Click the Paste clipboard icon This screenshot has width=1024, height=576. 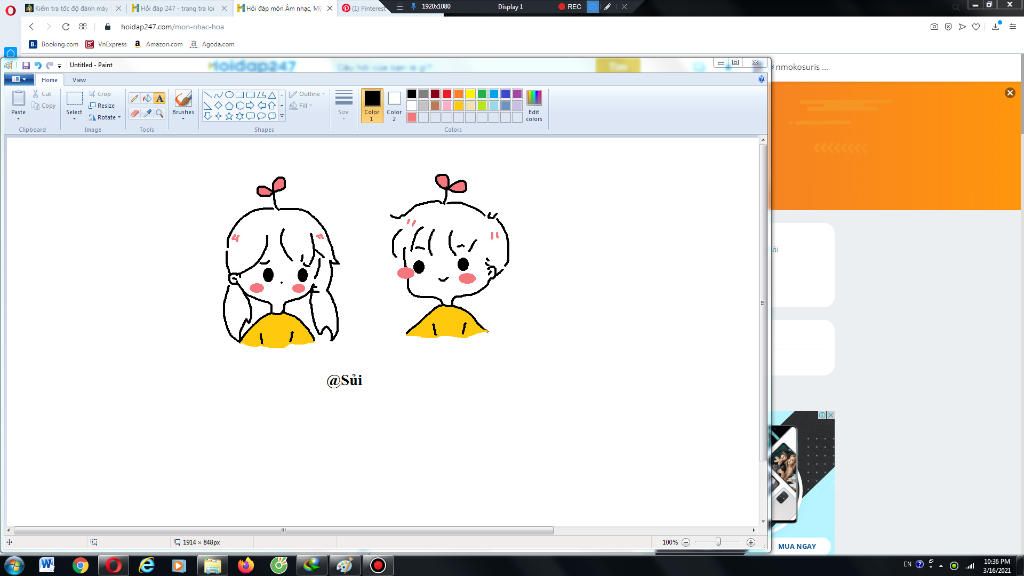click(18, 99)
